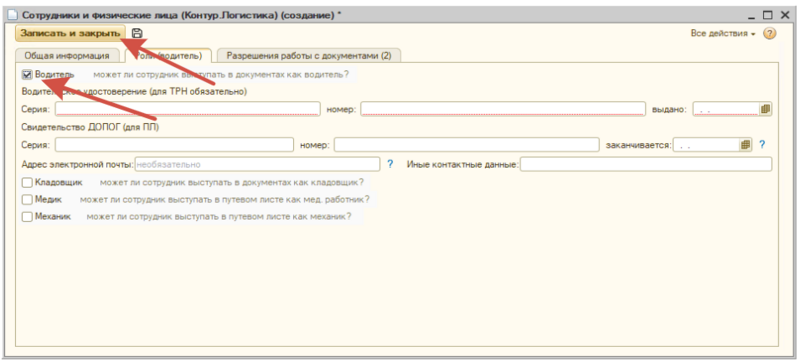Close the 'Сотрудники и физические лица' window
The image size is (800, 361).
tap(785, 15)
